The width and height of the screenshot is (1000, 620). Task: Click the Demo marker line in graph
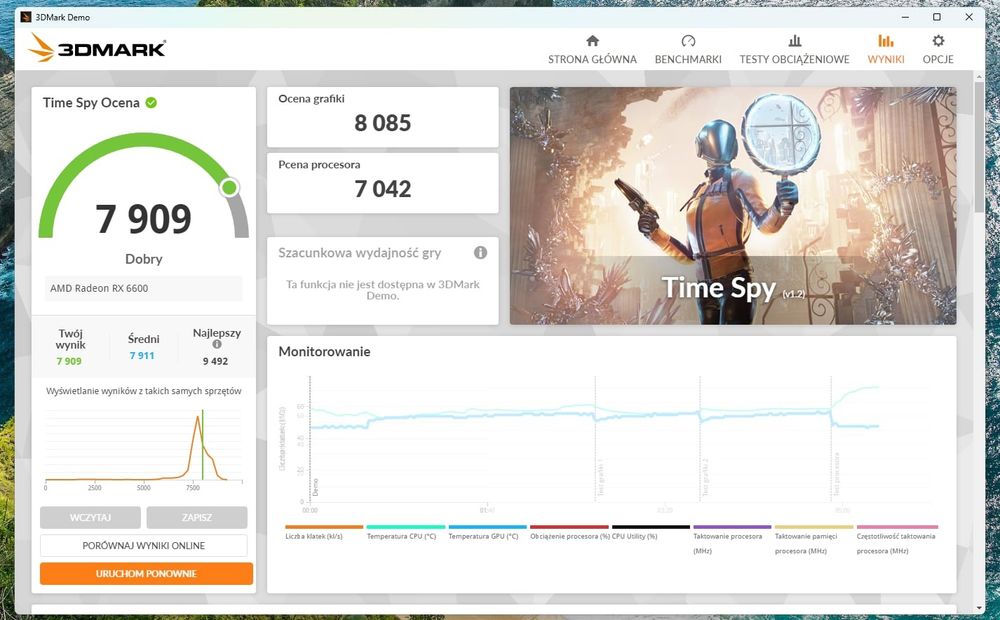[311, 439]
